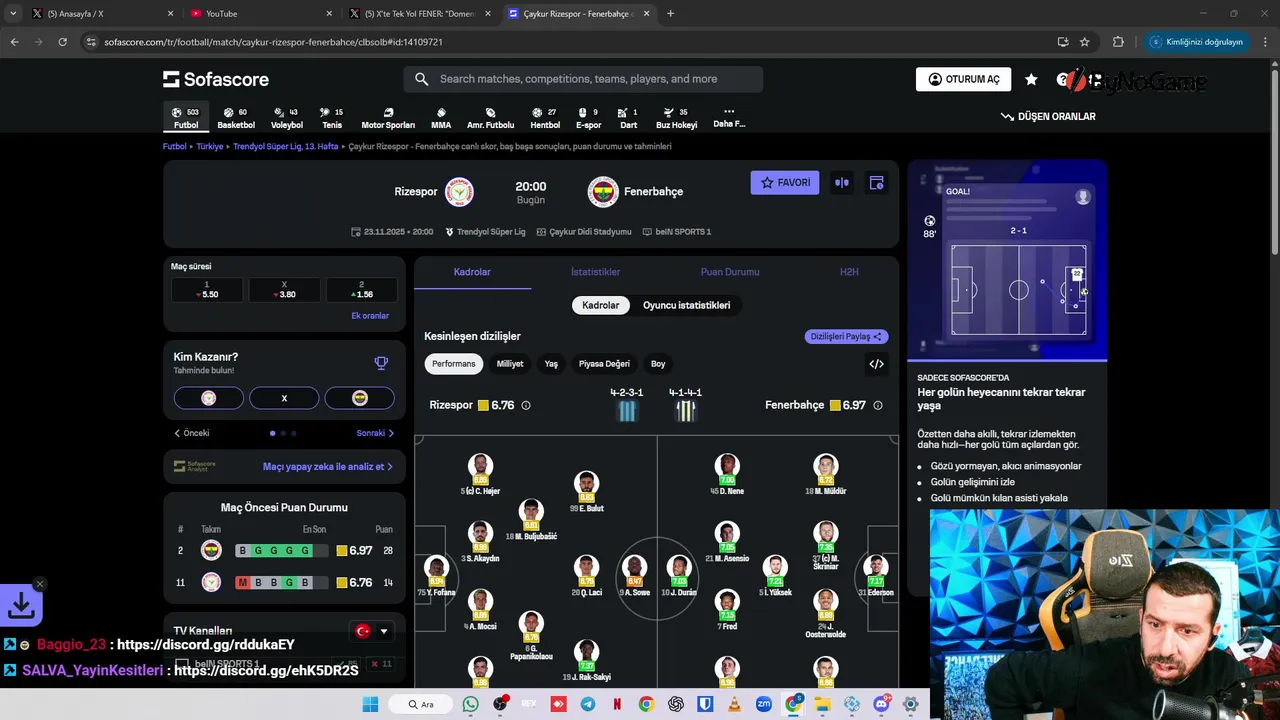Open the Tenis sport category
The image size is (1280, 720).
tap(332, 118)
